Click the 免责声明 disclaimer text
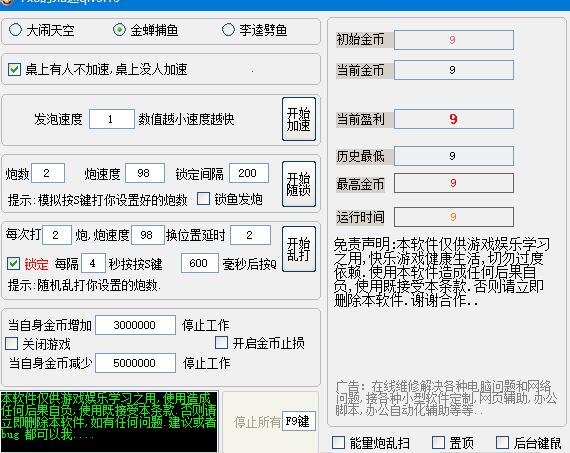Screen dimensions: 570x453 [442, 272]
